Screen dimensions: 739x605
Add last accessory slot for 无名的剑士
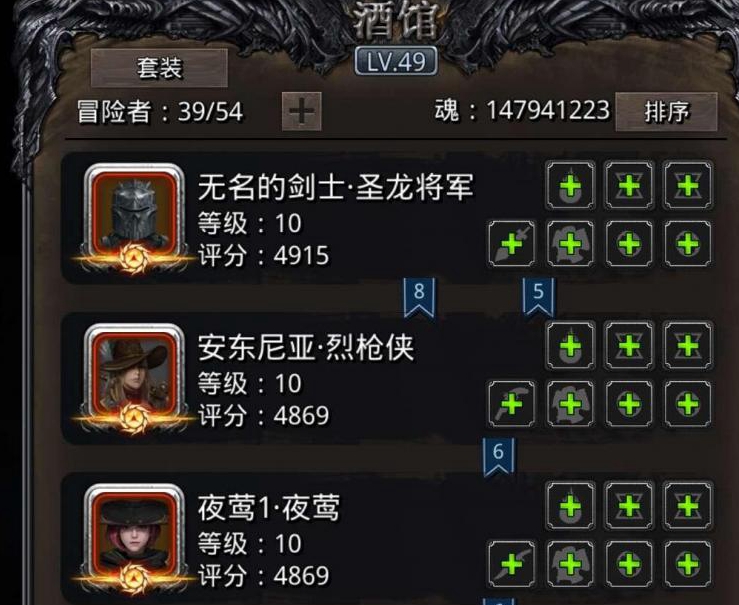(x=688, y=244)
